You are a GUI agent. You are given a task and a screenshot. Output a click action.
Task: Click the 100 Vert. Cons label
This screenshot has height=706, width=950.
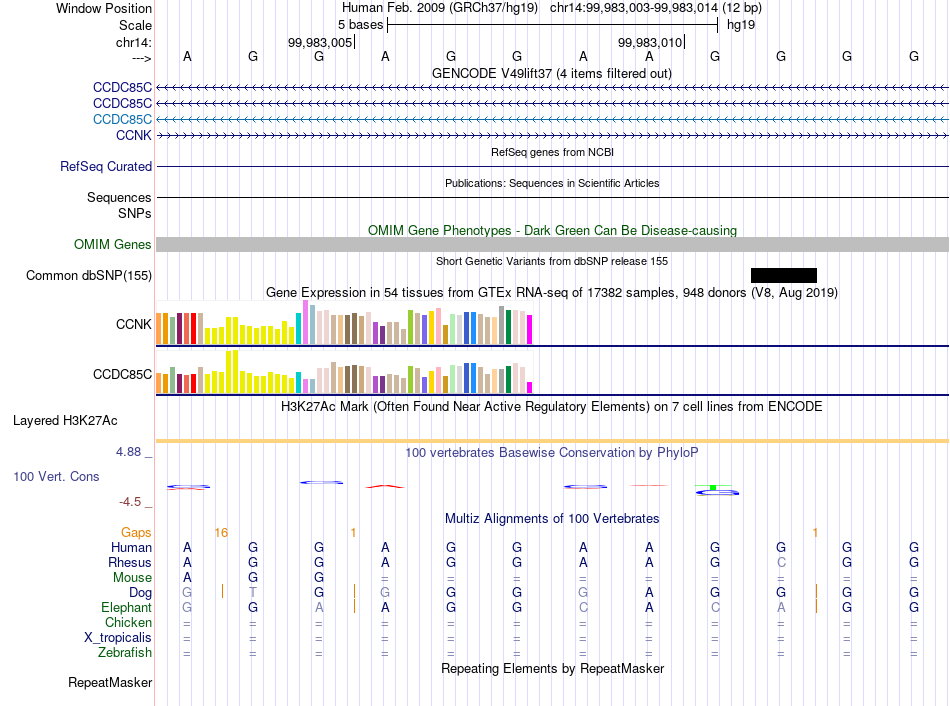[56, 476]
